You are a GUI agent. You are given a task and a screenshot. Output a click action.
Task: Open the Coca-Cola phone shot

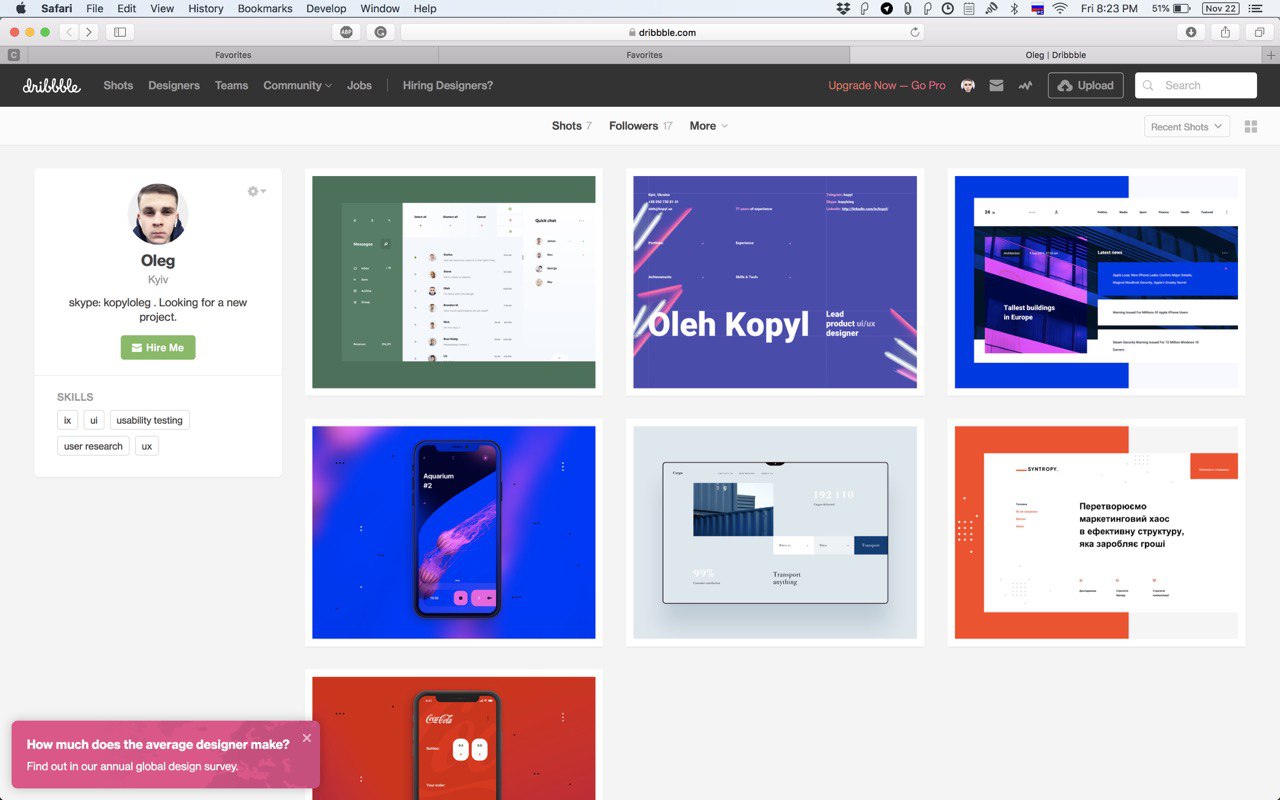click(454, 738)
